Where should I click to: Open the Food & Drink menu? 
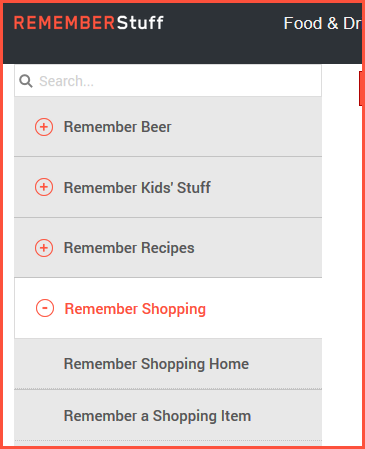point(322,23)
